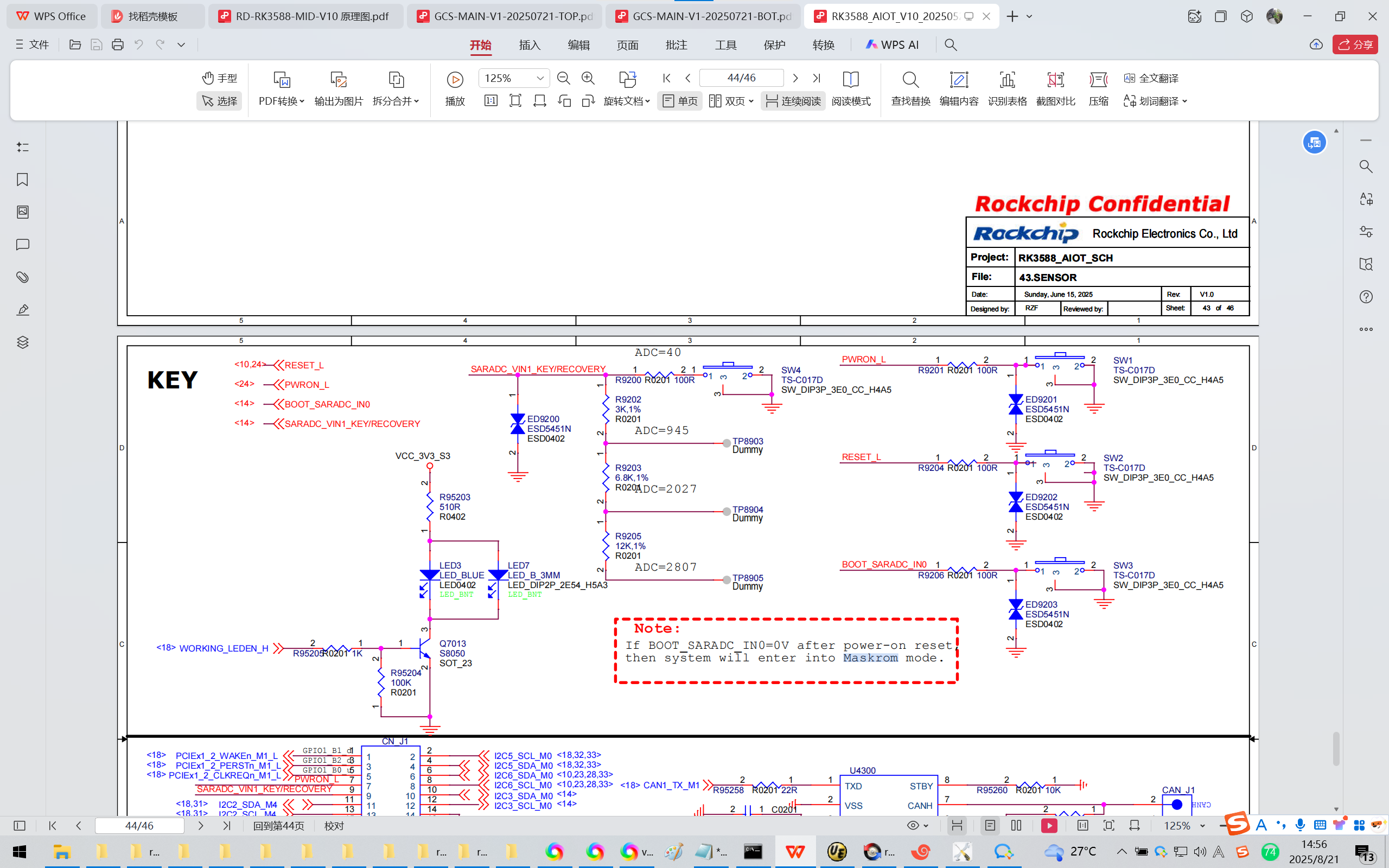1389x868 pixels.
Task: Click the 编辑内容 edit content tool
Action: tap(959, 89)
